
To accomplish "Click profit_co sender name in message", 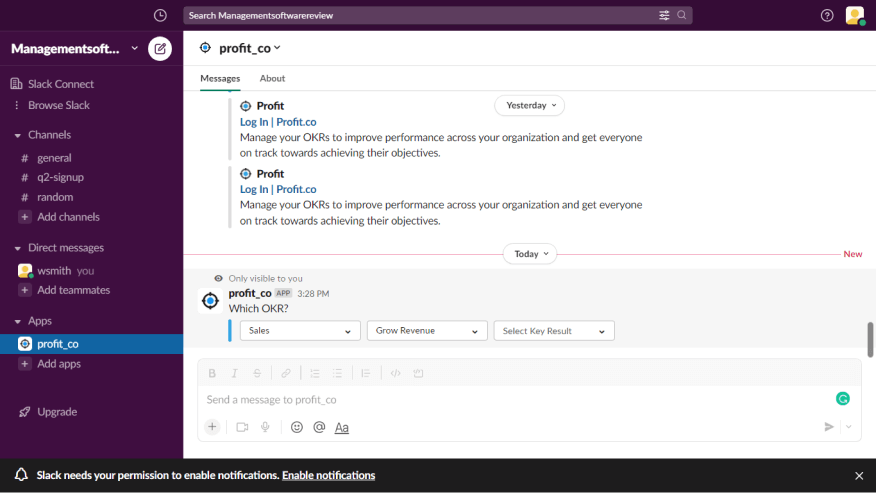I will pyautogui.click(x=250, y=293).
